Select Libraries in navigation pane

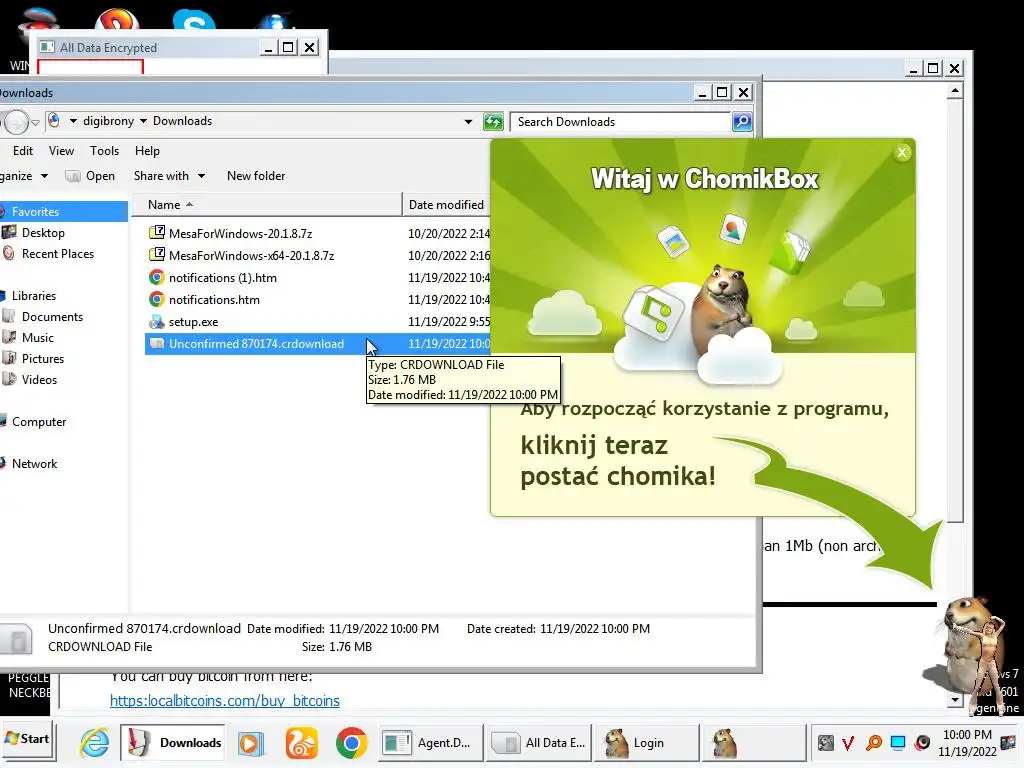34,295
